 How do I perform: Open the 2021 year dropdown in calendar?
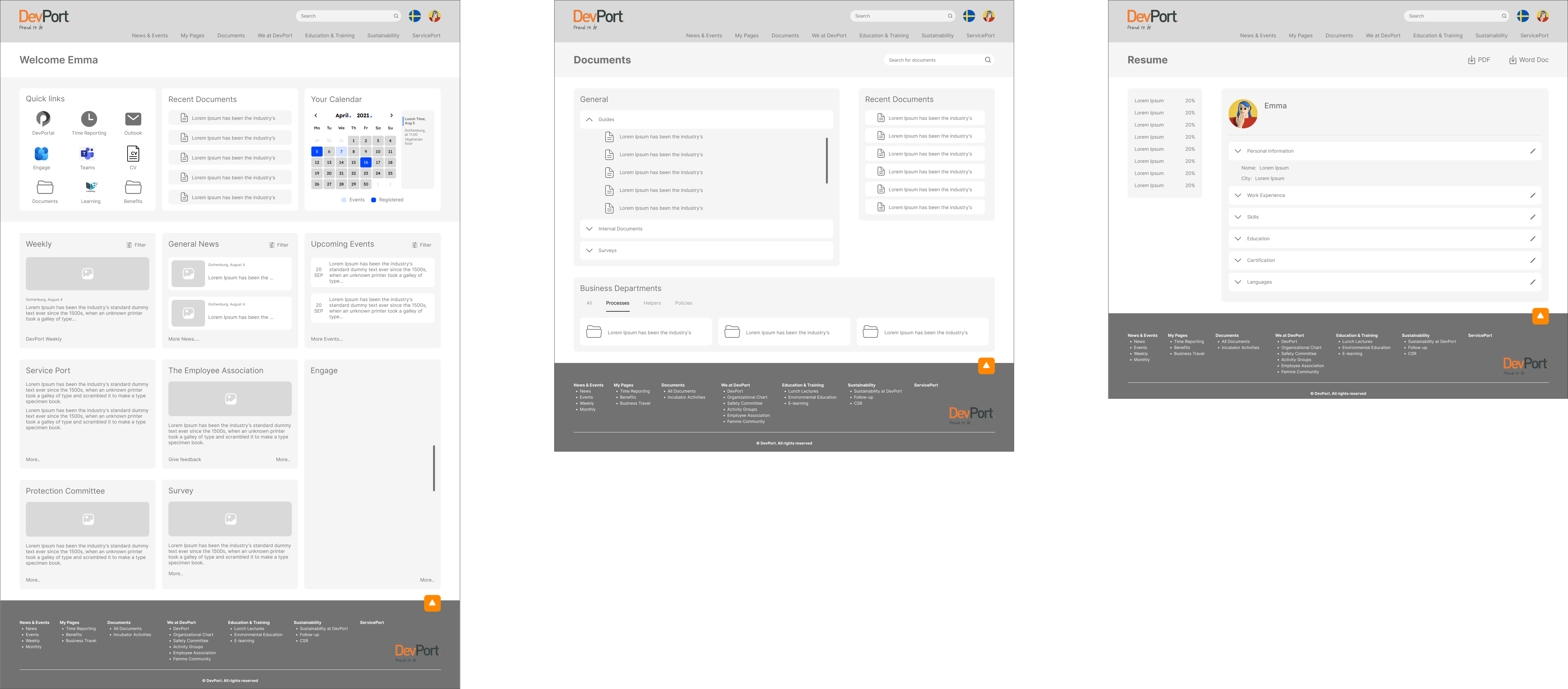(364, 116)
